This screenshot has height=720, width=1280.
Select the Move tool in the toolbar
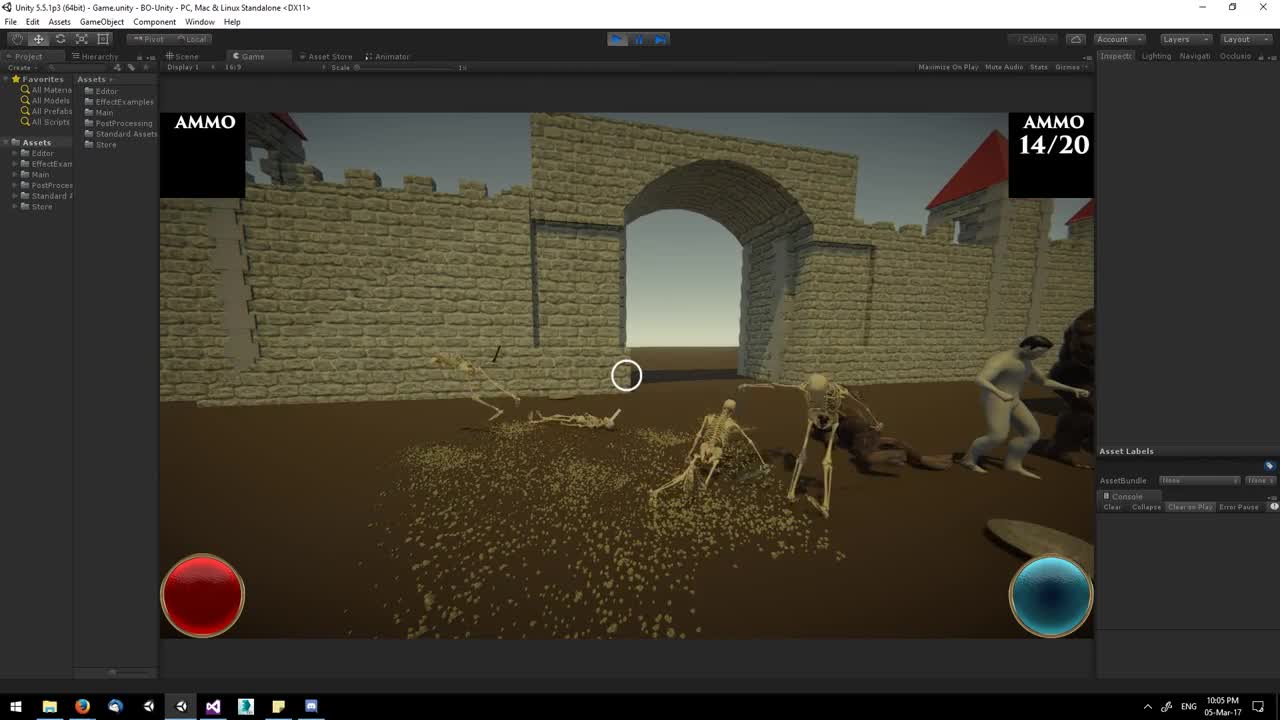click(x=38, y=38)
